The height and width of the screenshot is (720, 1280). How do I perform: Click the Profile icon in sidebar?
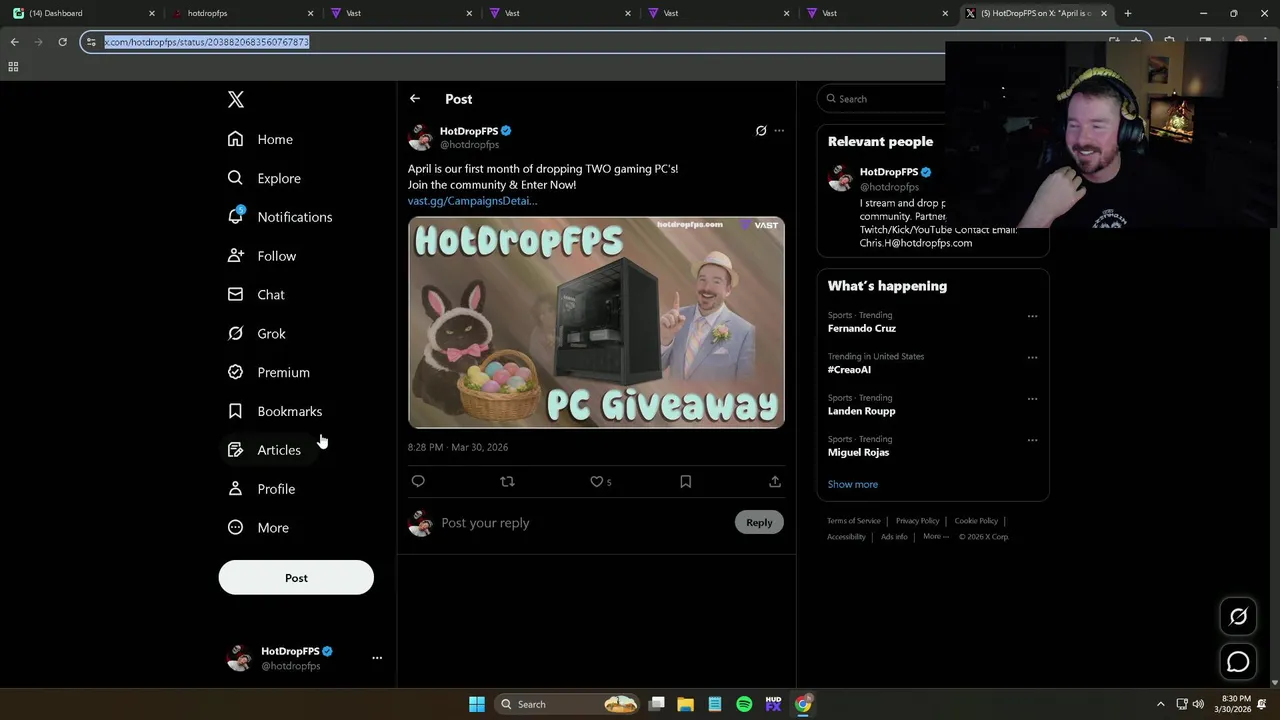(235, 489)
